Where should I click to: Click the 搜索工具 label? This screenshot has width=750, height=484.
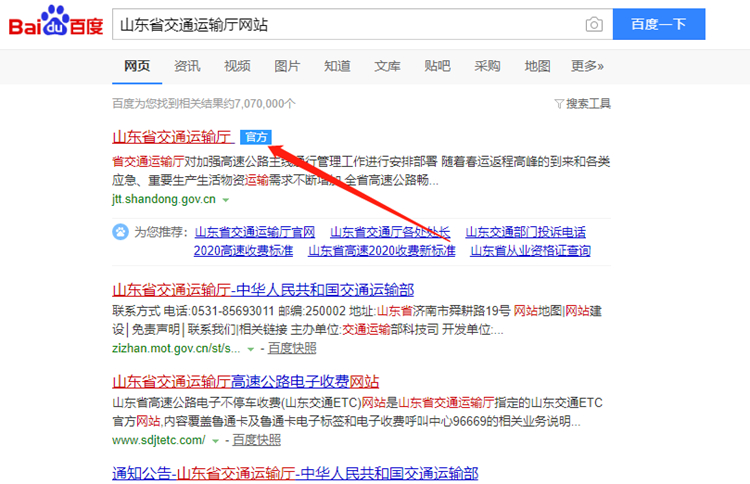point(588,104)
